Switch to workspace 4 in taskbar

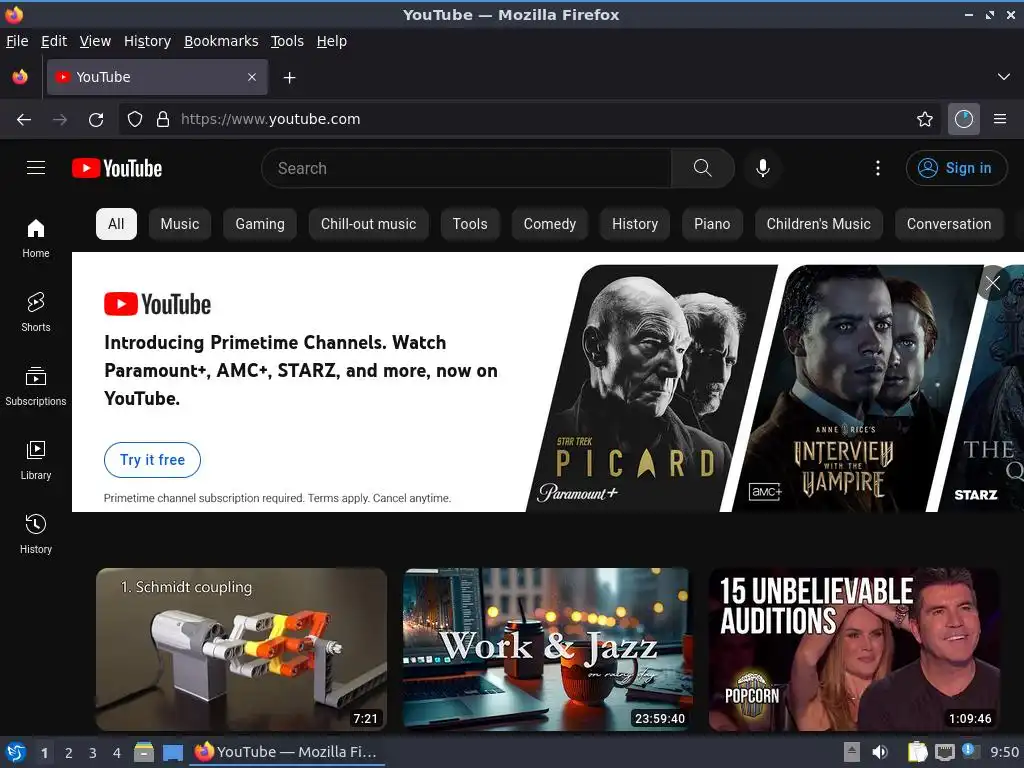pos(117,753)
